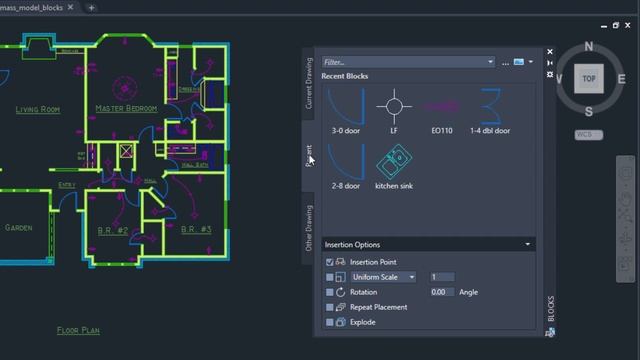The height and width of the screenshot is (360, 640).
Task: Click the scale icon beside Uniform Scale
Action: (340, 277)
